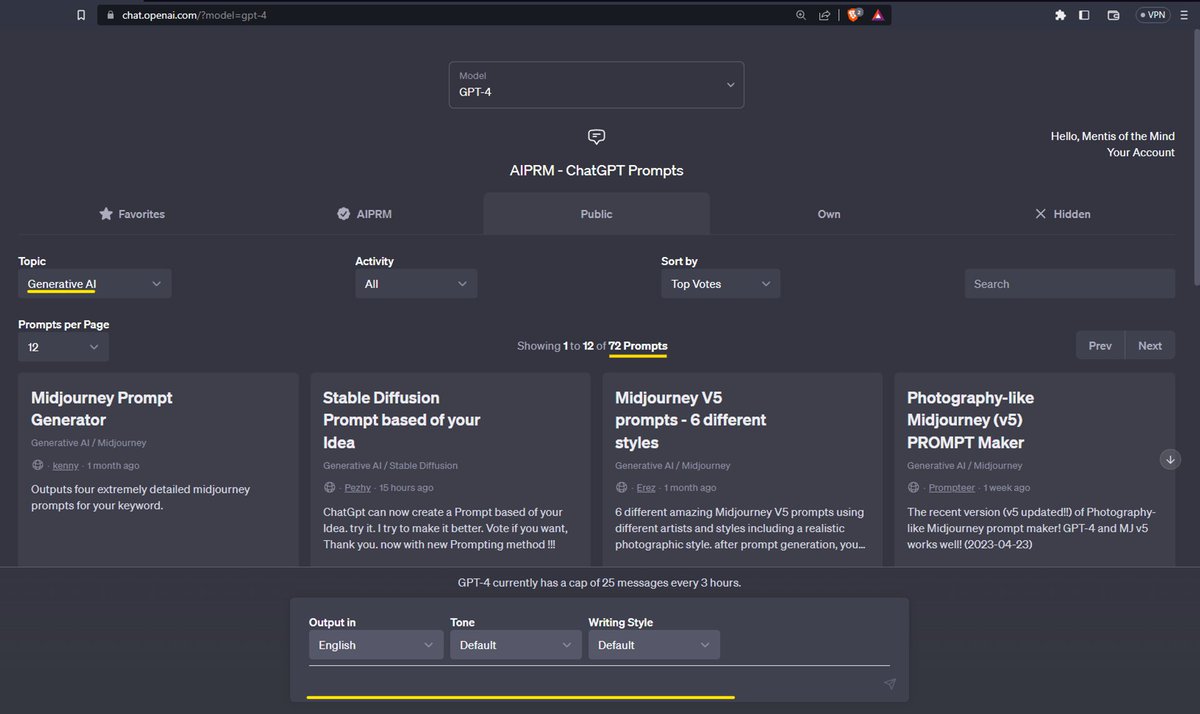The height and width of the screenshot is (714, 1200).
Task: Click the globe icon beside Prompteer
Action: (914, 488)
